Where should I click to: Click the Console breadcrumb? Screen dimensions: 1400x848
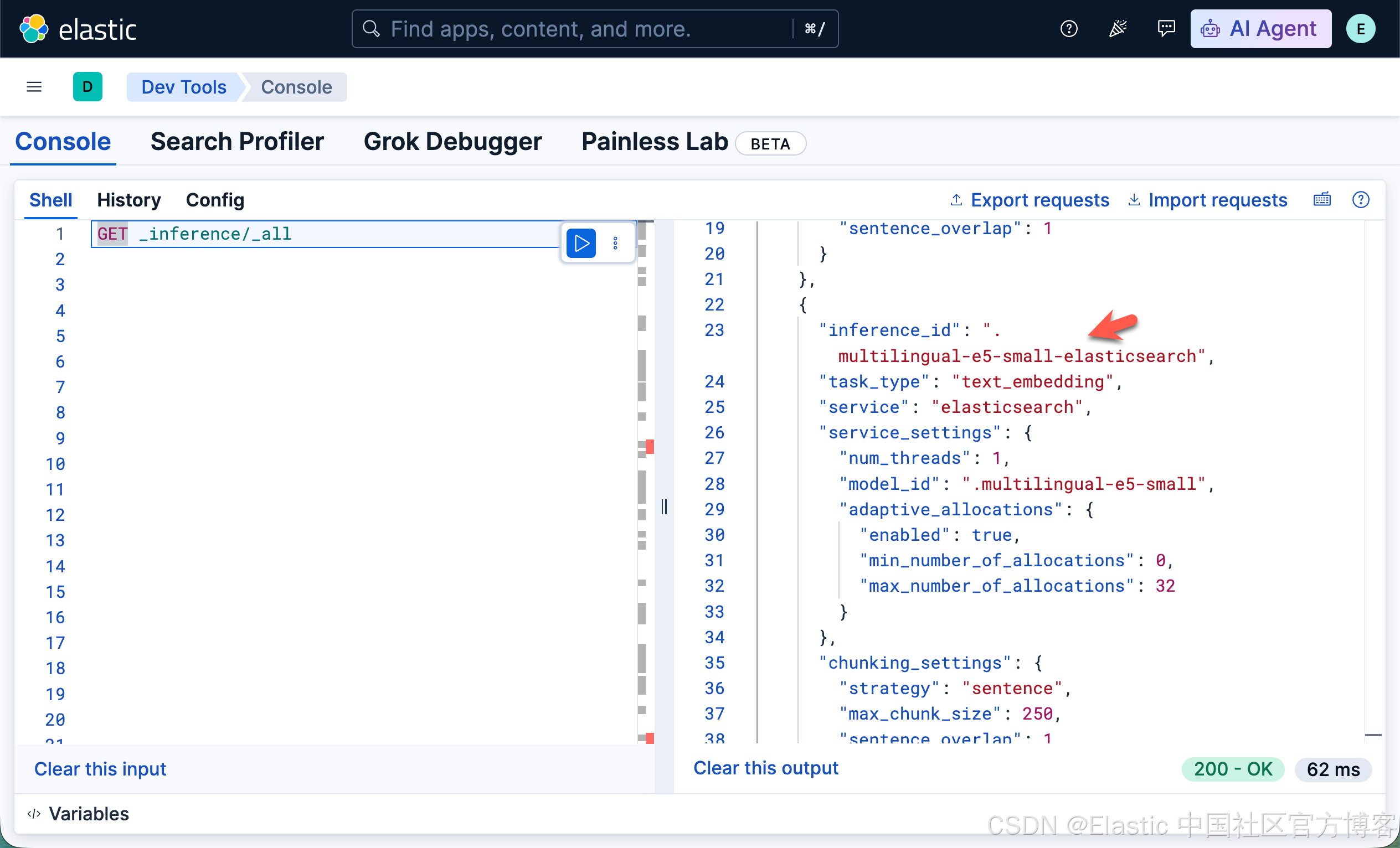coord(296,87)
